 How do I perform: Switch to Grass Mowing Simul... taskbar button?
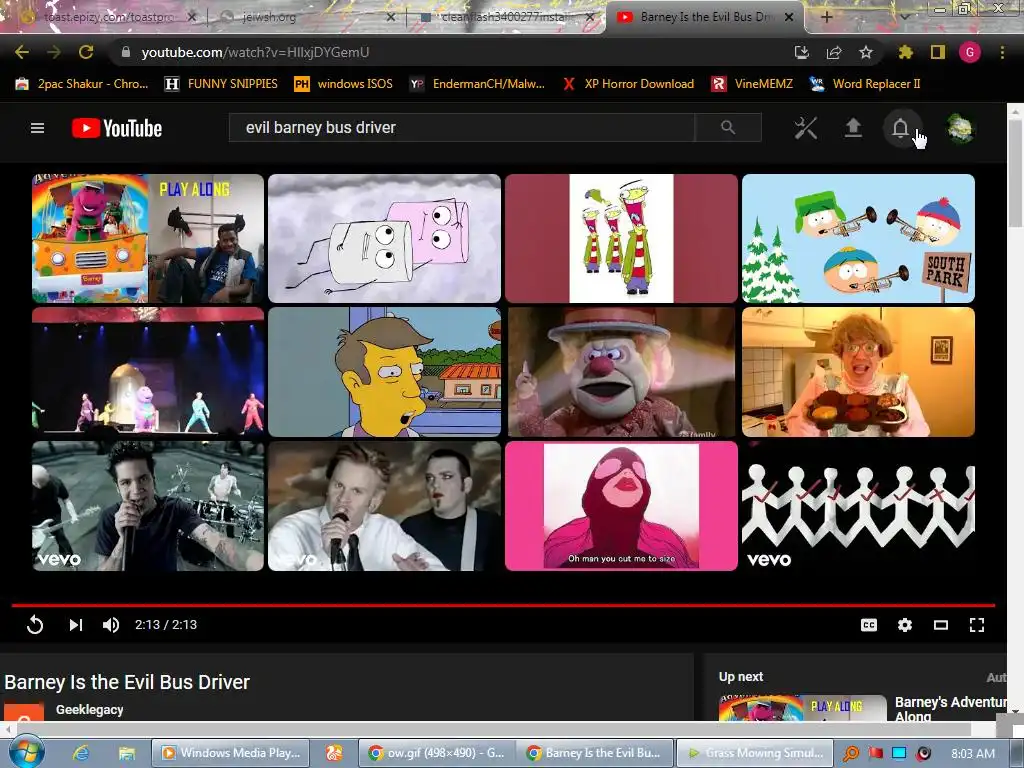(x=756, y=753)
